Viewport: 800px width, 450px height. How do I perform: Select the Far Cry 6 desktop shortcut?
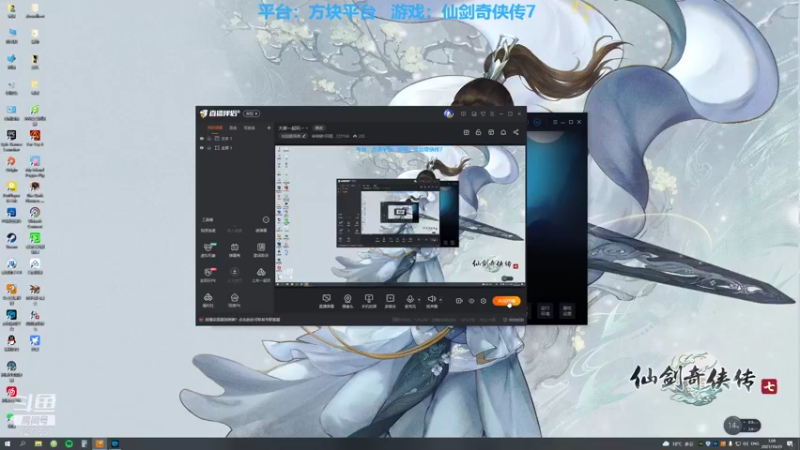35,138
